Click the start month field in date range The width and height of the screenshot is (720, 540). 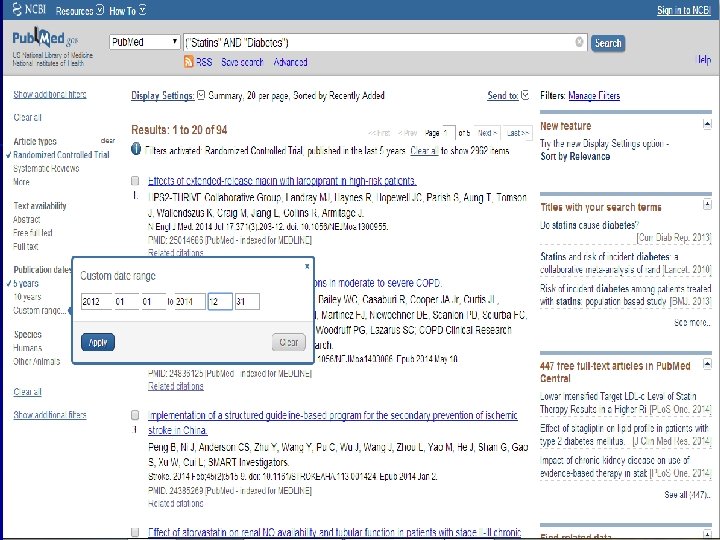coord(127,302)
